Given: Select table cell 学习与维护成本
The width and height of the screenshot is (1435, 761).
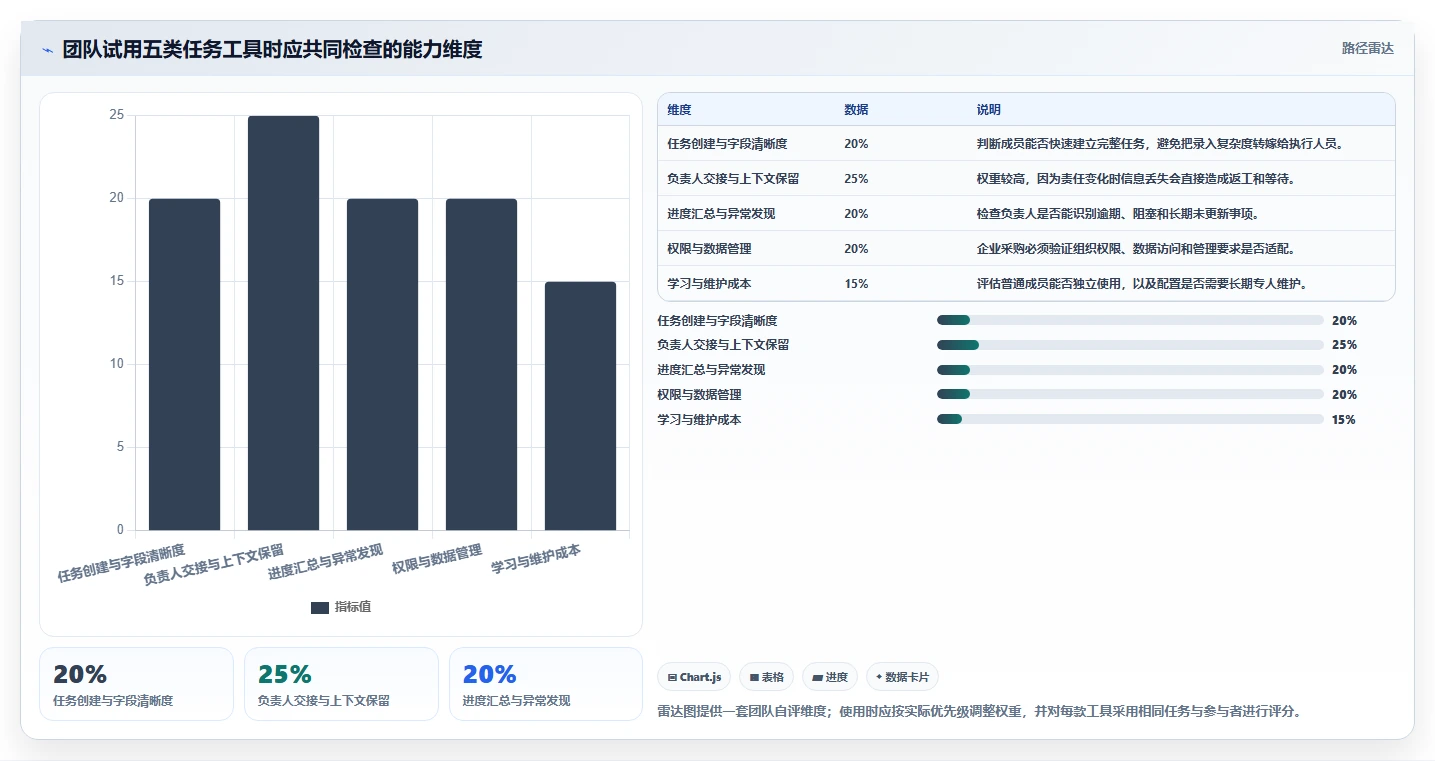Looking at the screenshot, I should 709,284.
